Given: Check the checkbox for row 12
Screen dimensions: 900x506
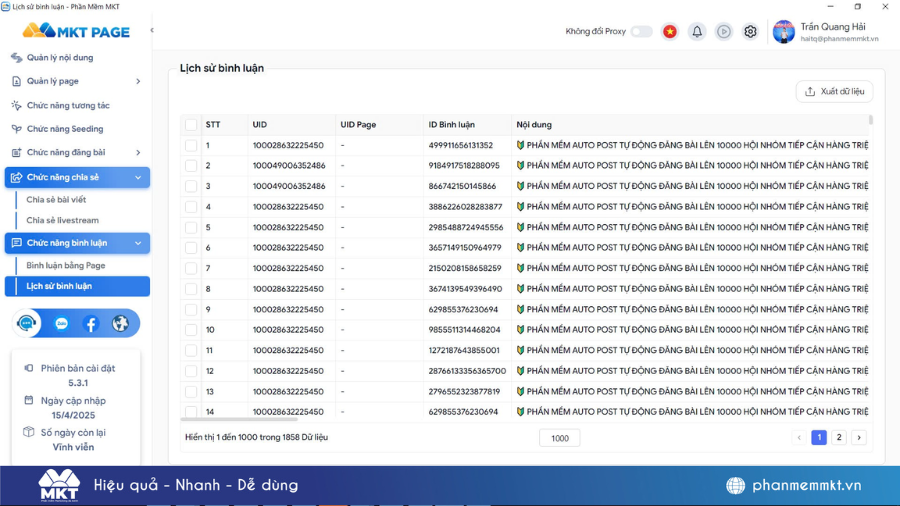Looking at the screenshot, I should pos(191,371).
